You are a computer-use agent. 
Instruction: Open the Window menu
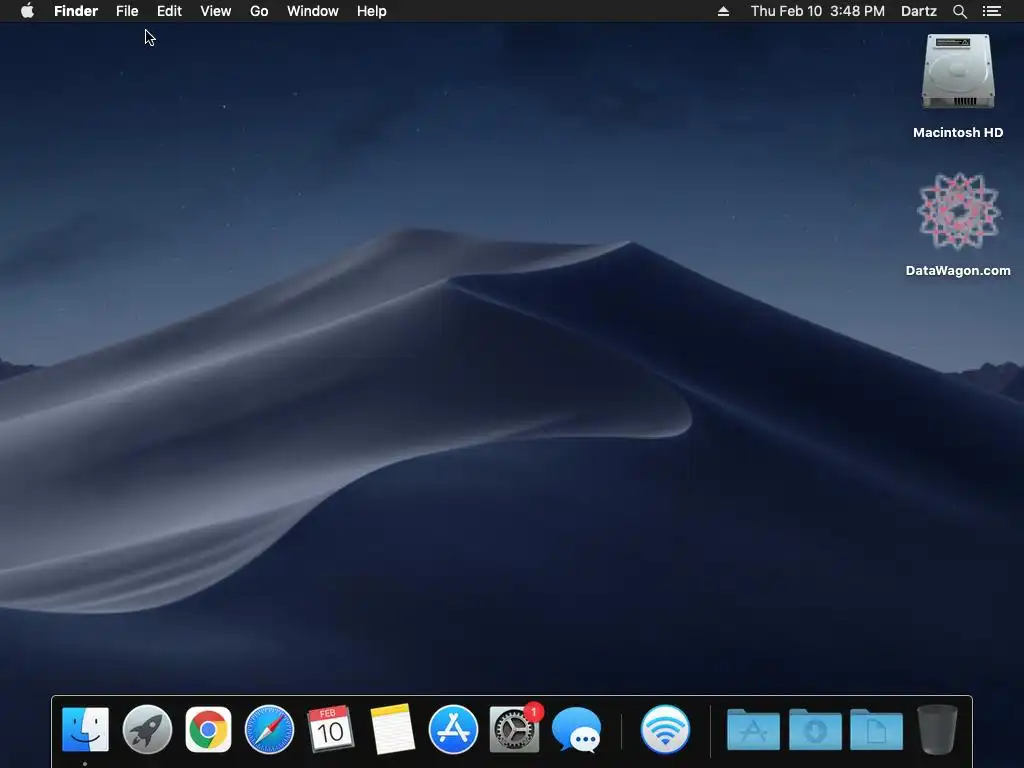(313, 11)
